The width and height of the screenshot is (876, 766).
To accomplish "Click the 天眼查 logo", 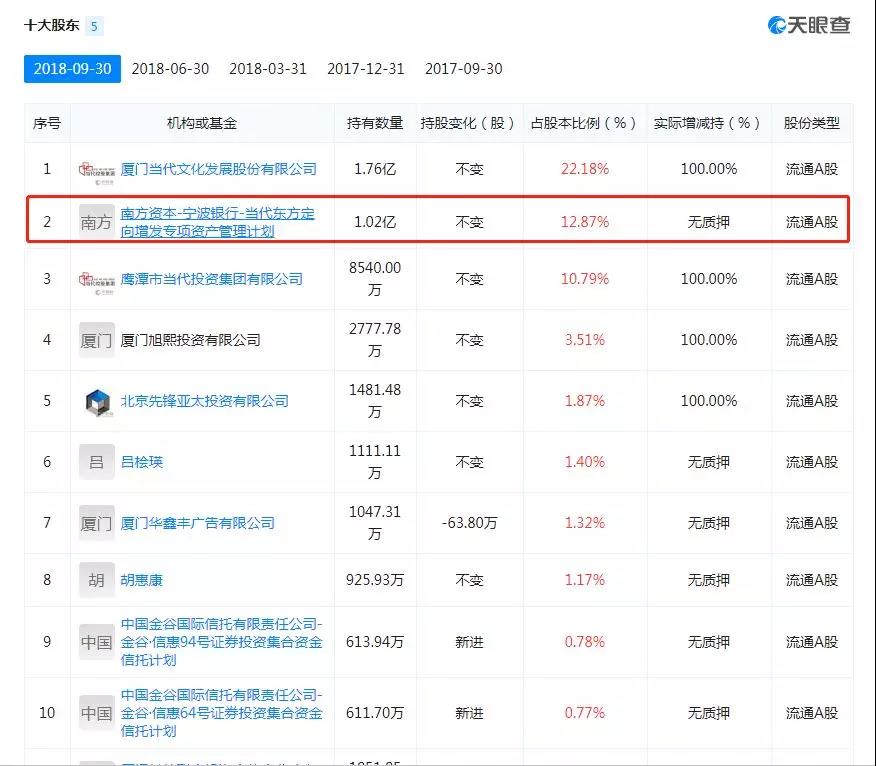I will (x=810, y=25).
